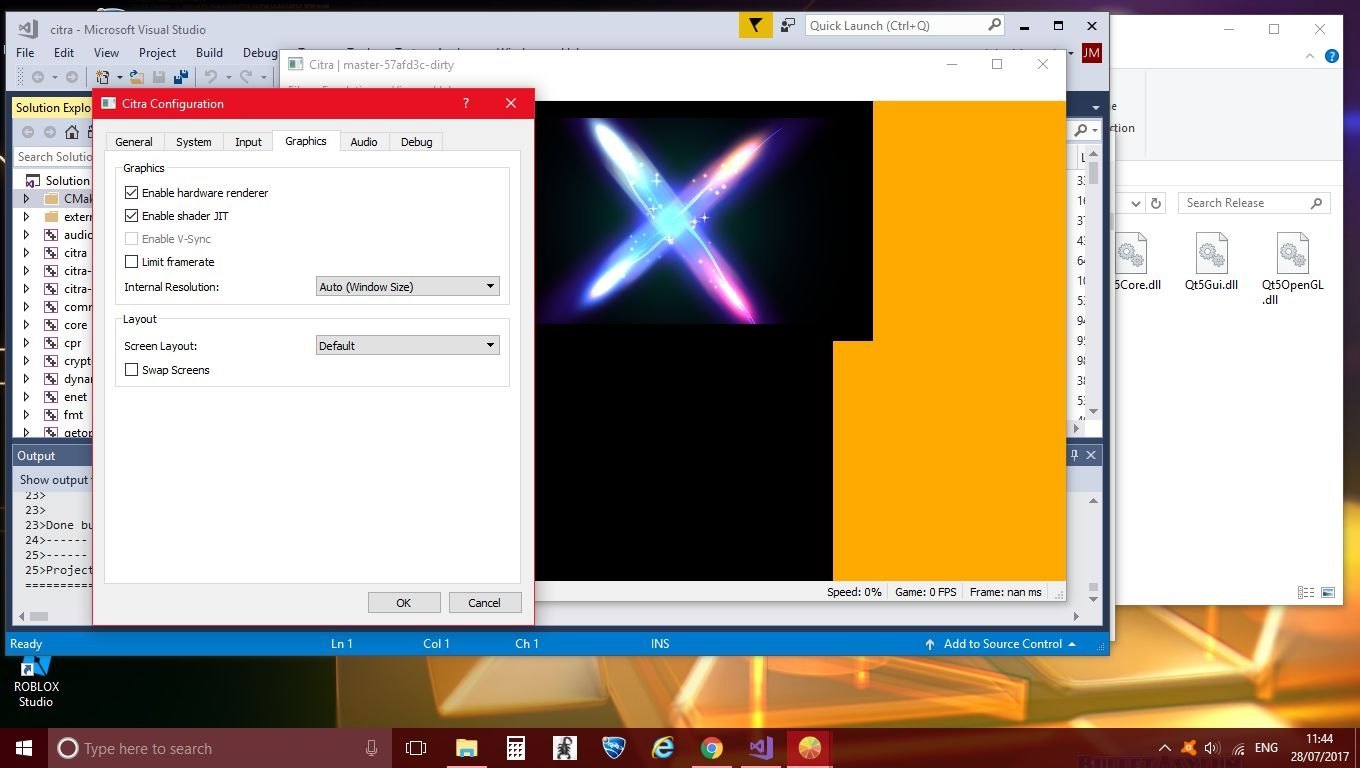Select the Qt5Gui.dll file icon
Screen dimensions: 1360x768
click(x=1211, y=253)
